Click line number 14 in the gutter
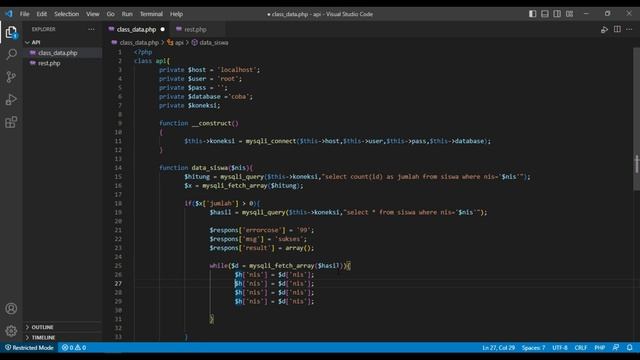This screenshot has height=360, width=640. (118, 168)
